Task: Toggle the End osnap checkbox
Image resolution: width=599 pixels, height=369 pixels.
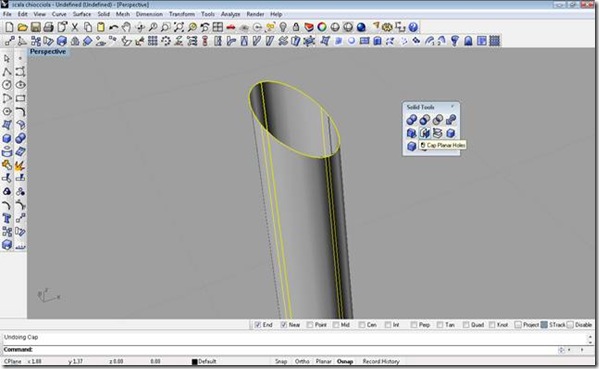Action: pos(258,325)
